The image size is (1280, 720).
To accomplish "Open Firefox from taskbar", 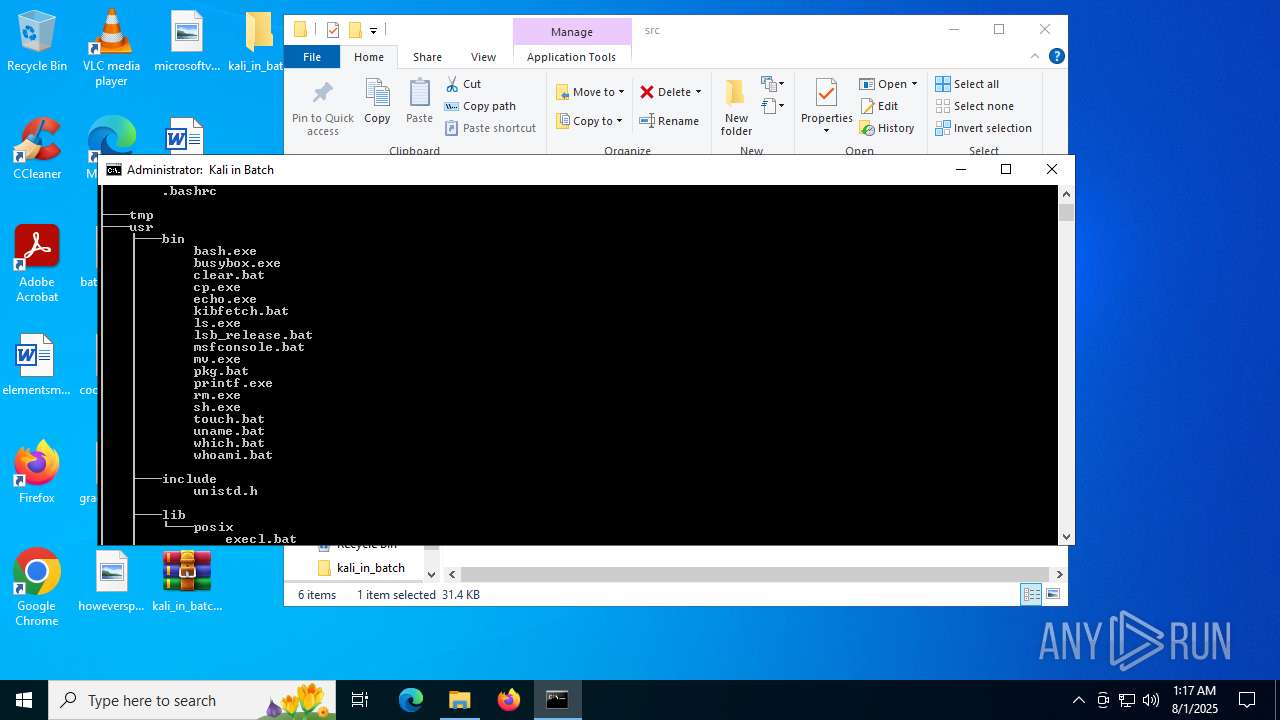I will tap(508, 700).
